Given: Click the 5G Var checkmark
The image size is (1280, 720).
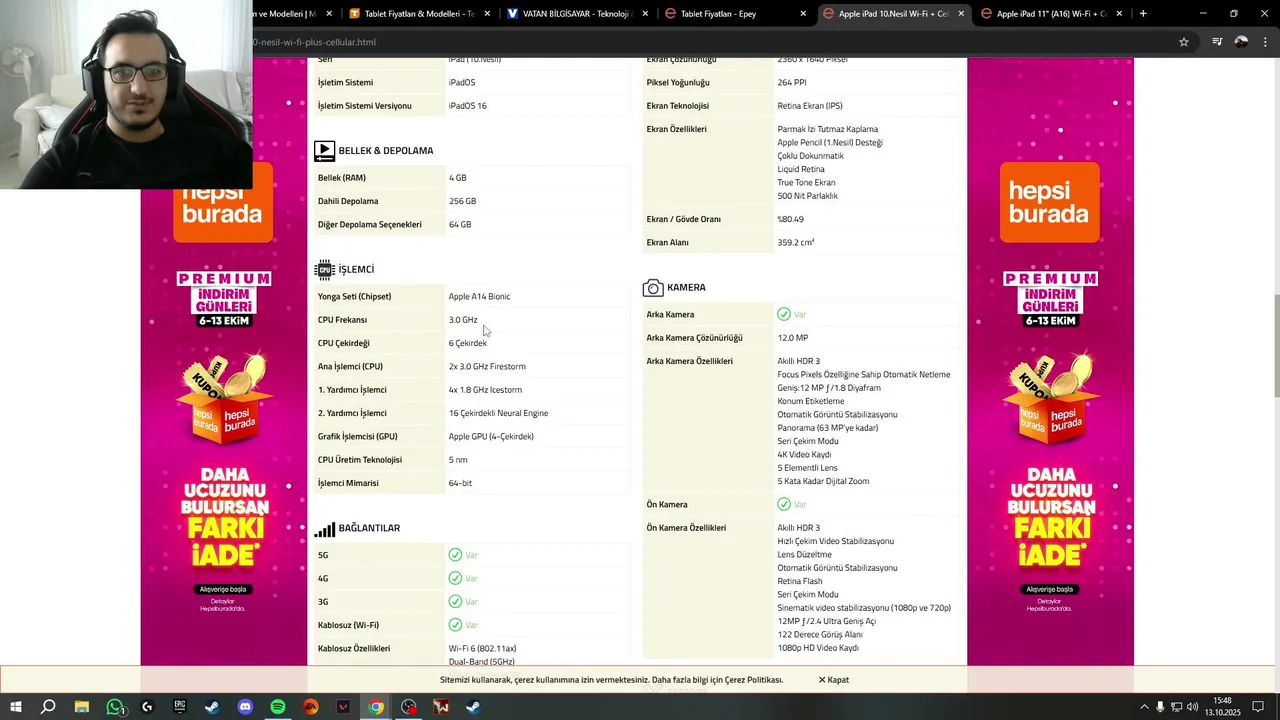Looking at the screenshot, I should [455, 555].
